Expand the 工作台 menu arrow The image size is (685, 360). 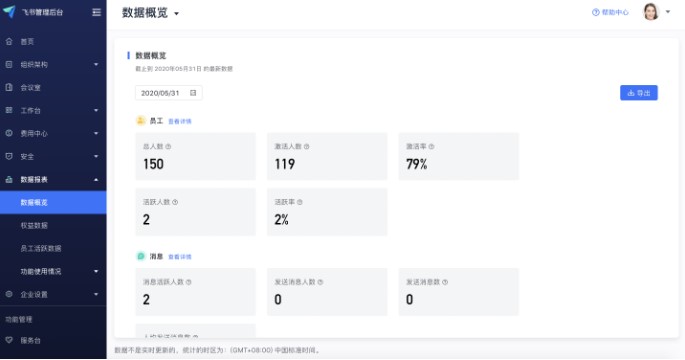pyautogui.click(x=96, y=110)
